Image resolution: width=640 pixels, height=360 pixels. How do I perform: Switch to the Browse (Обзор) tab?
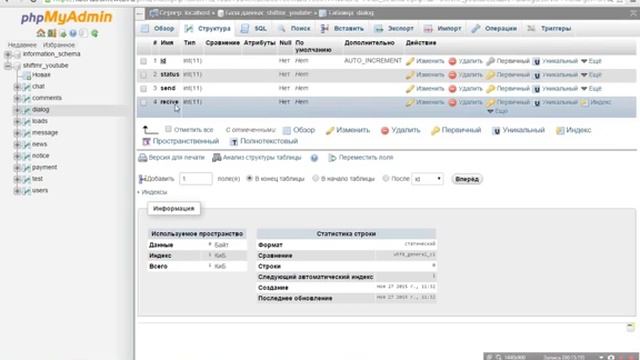pyautogui.click(x=158, y=29)
